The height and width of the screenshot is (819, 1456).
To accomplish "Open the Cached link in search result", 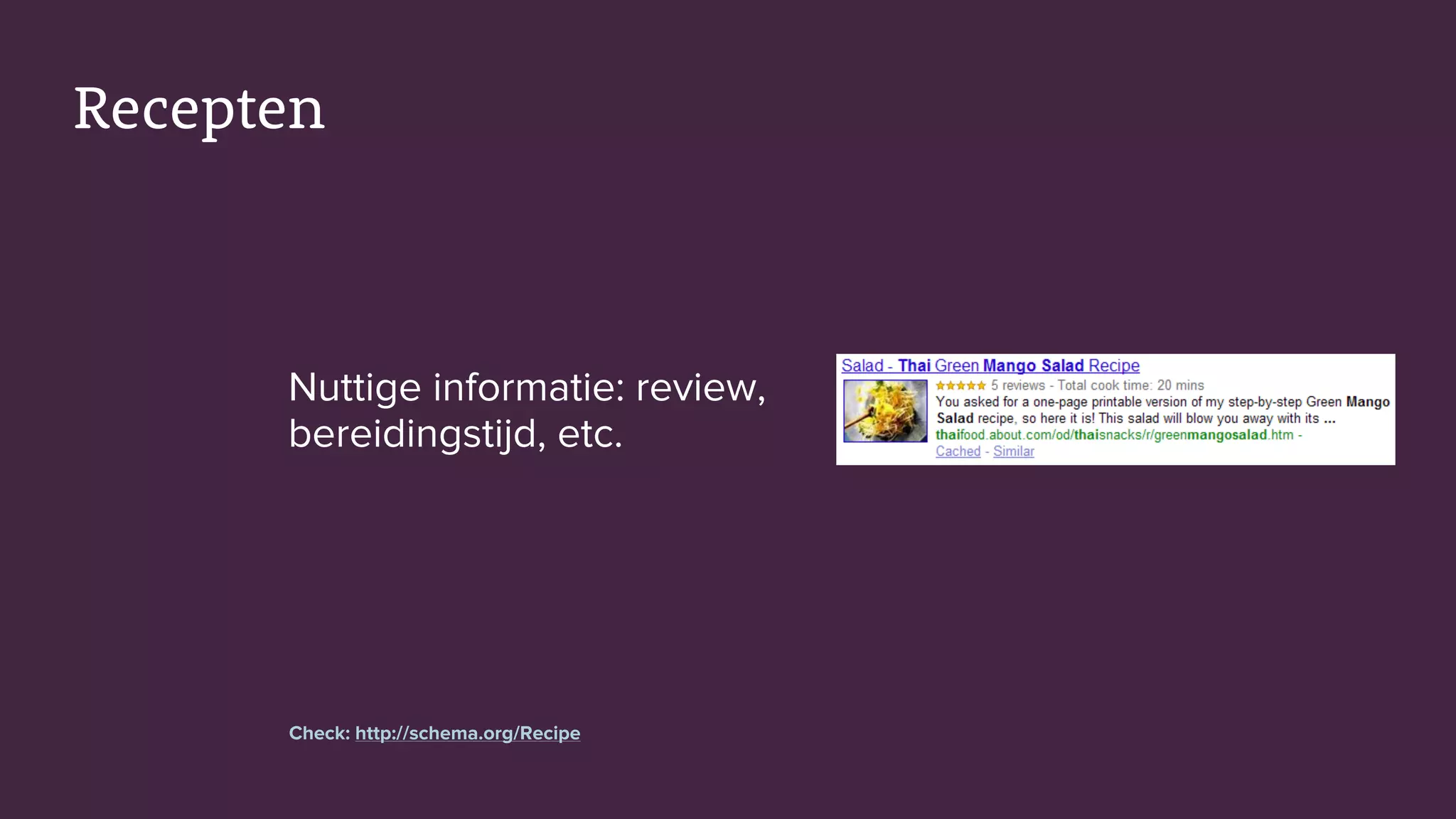I will pyautogui.click(x=958, y=451).
